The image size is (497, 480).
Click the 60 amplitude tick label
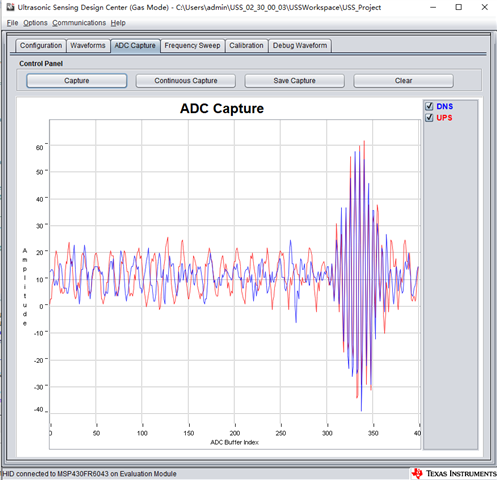[x=40, y=147]
